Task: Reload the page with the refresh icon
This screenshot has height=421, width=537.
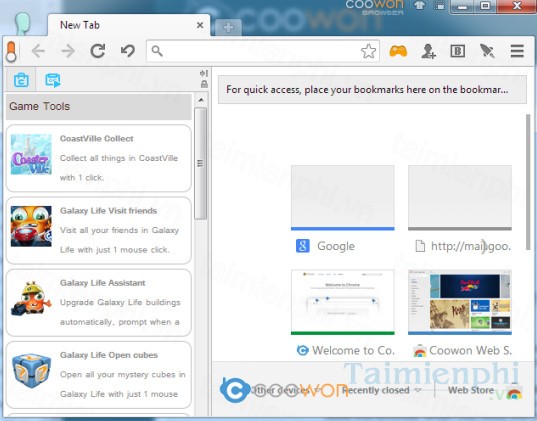Action: pos(98,51)
